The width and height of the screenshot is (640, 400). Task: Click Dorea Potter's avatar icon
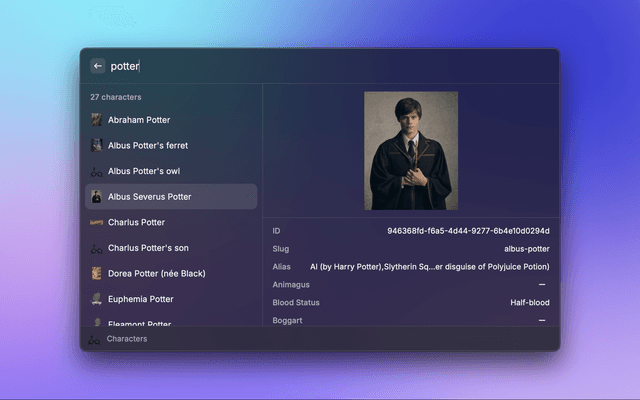coord(96,273)
